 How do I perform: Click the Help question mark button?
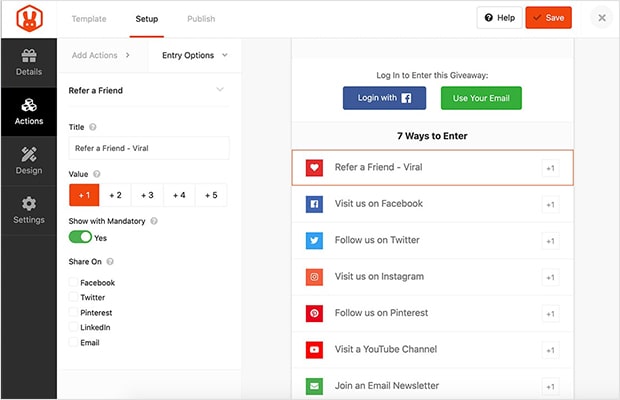coord(499,18)
